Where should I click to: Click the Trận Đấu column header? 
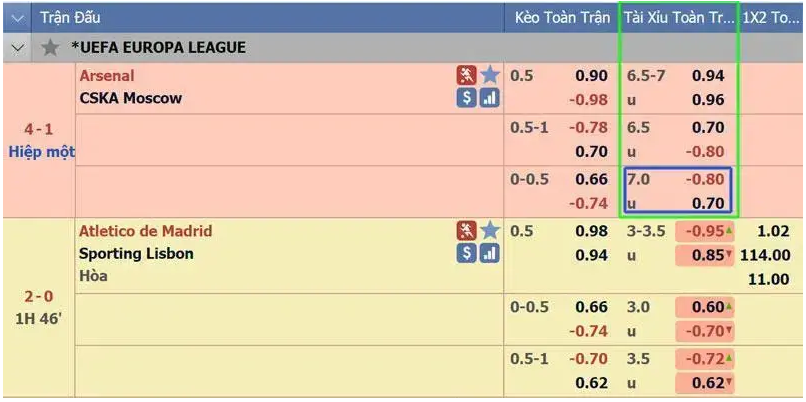click(x=70, y=17)
